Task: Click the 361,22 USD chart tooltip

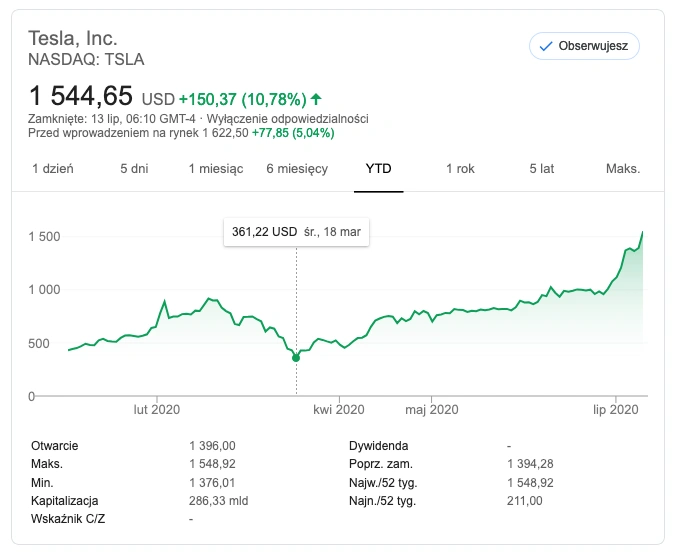Action: pos(296,232)
